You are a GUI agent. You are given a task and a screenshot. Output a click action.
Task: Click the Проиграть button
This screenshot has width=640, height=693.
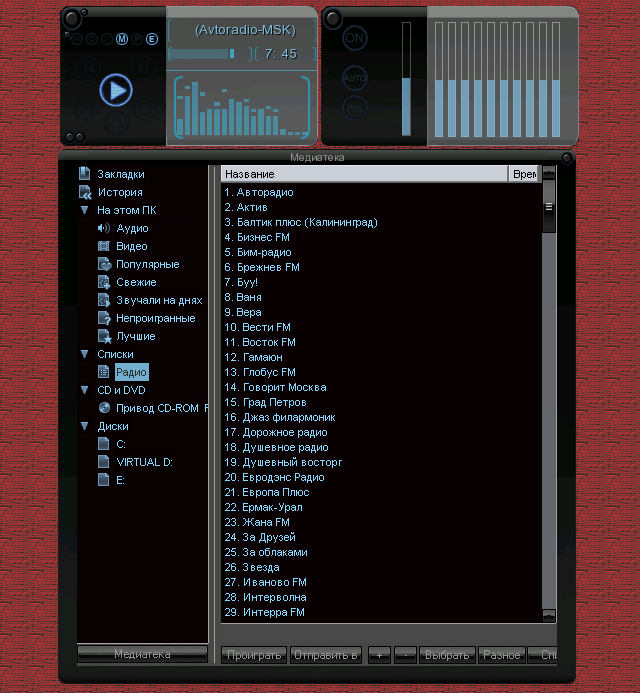[254, 655]
